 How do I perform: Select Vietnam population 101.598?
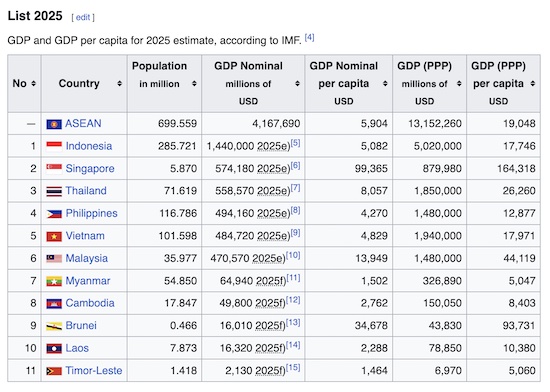pos(177,236)
